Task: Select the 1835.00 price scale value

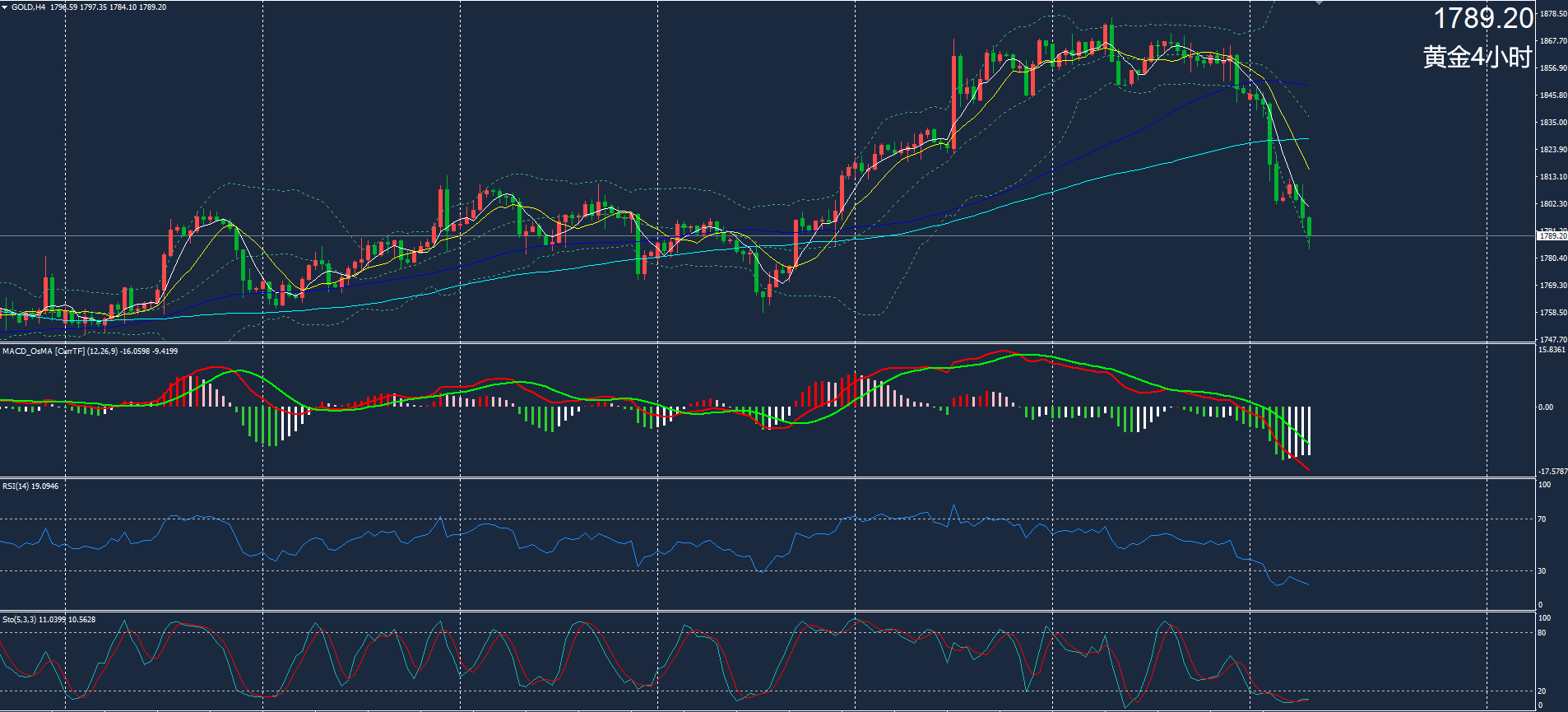Action: click(1553, 123)
